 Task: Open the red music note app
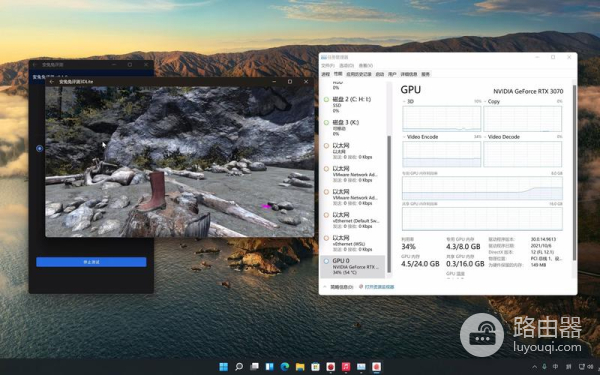(x=346, y=367)
